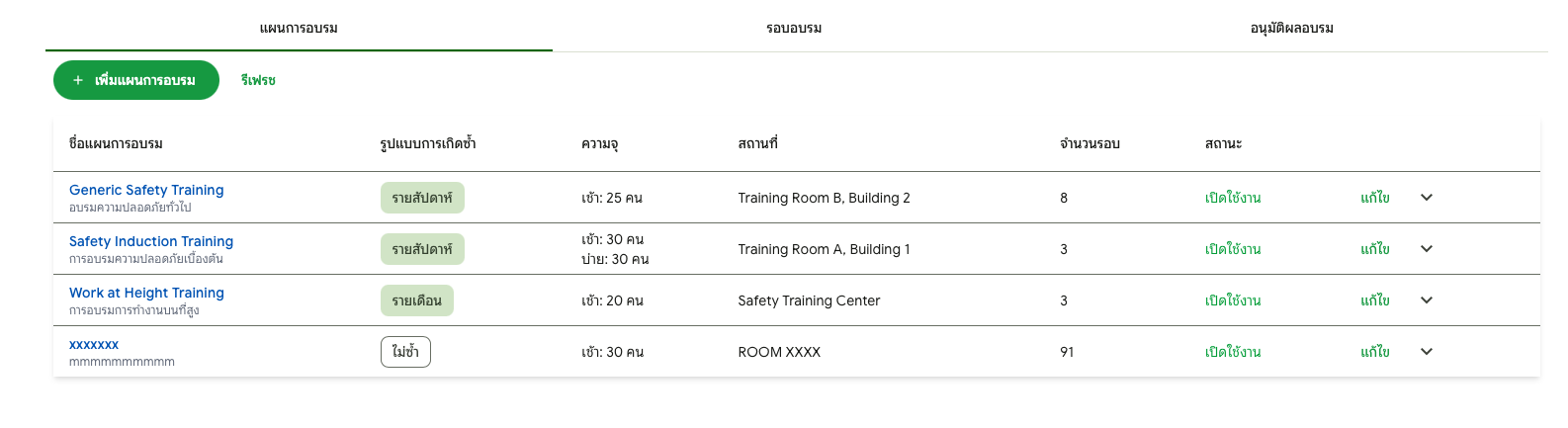Expand the Generic Safety Training row
Viewport: 1568px width, 428px height.
1426,198
